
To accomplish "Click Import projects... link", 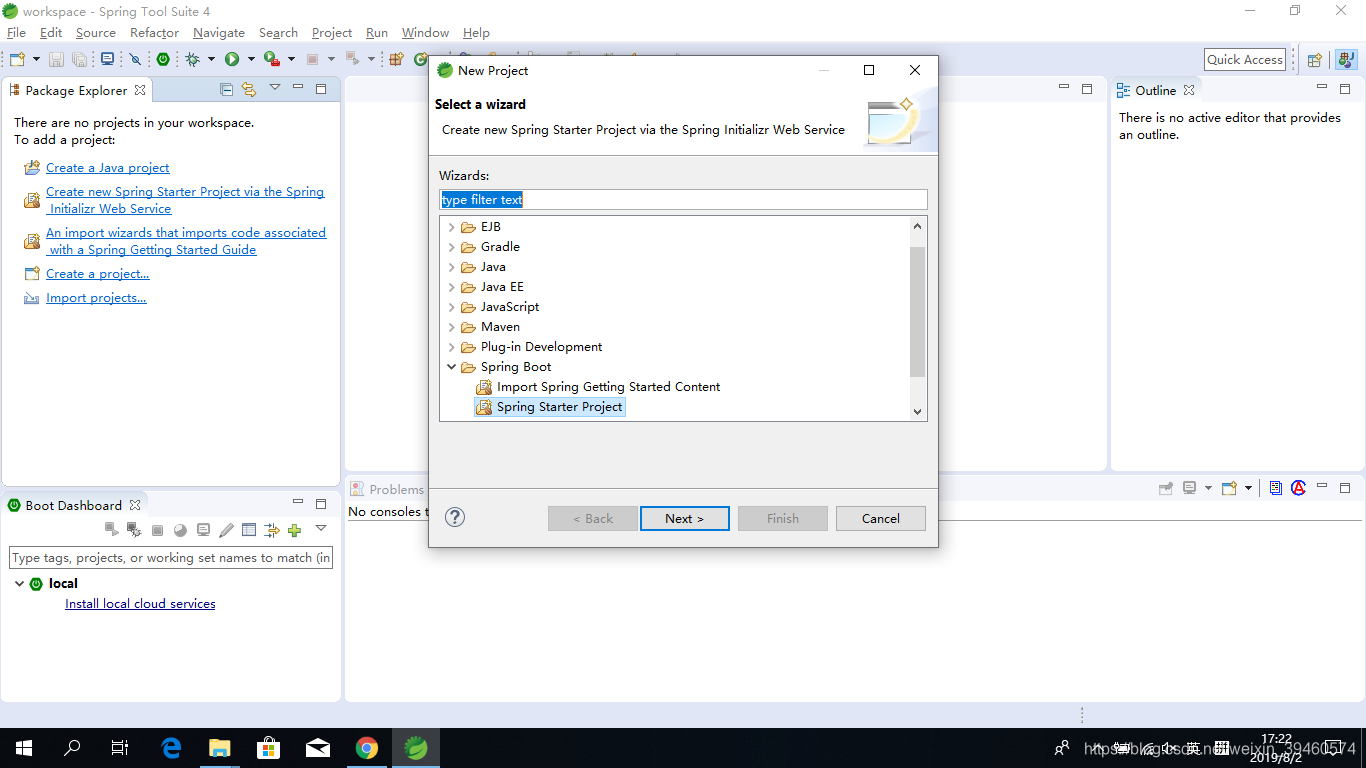I will [96, 298].
